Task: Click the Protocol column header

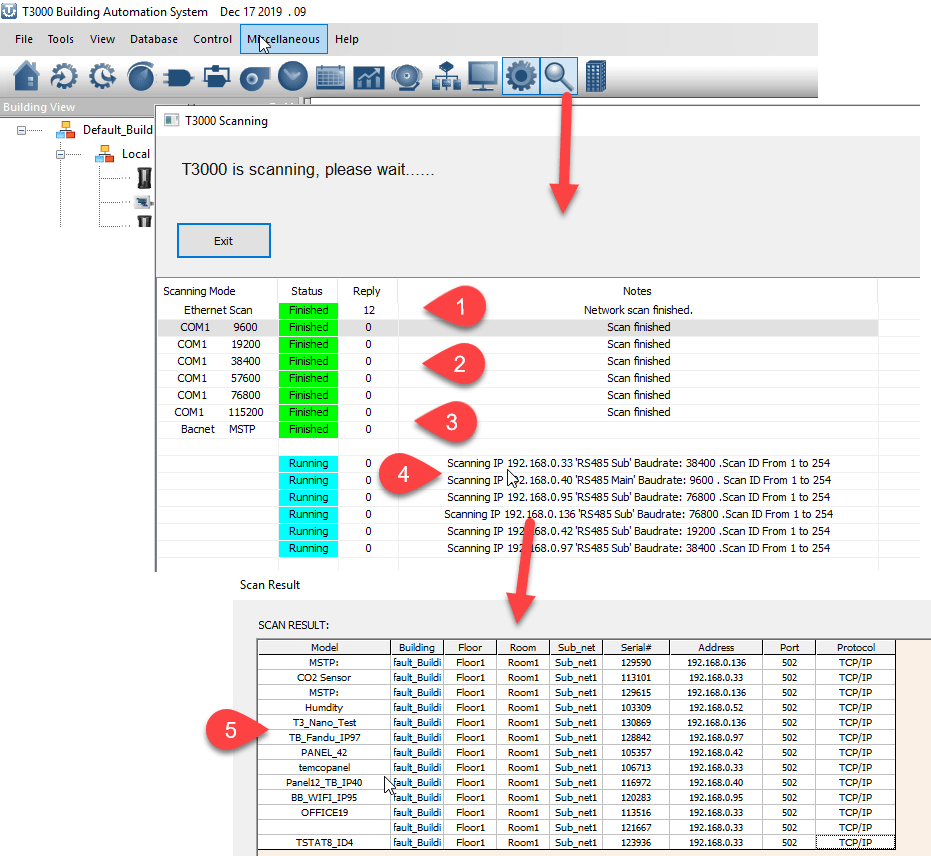Action: point(856,647)
